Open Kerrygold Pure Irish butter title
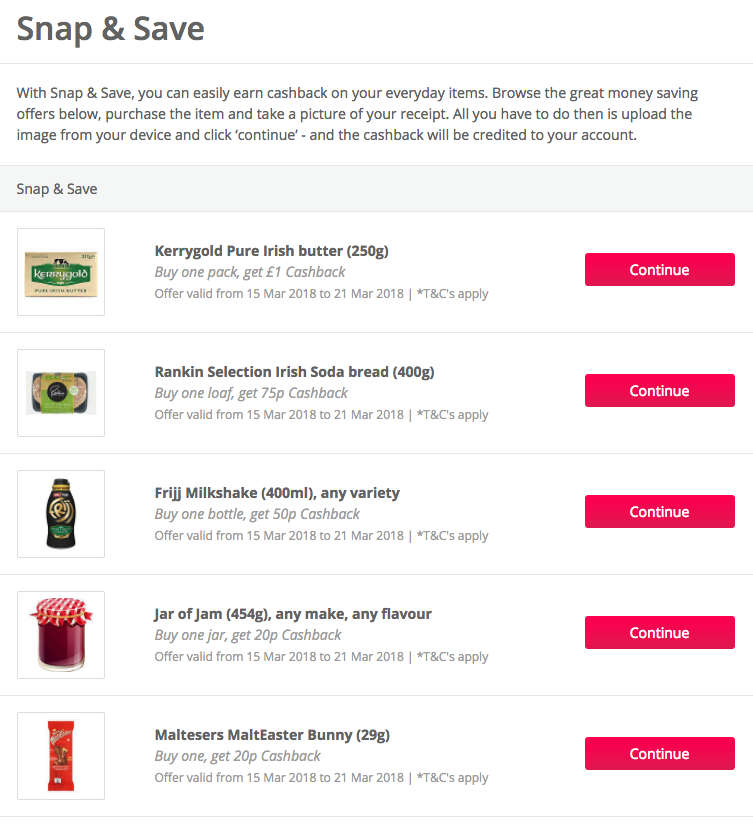The height and width of the screenshot is (827, 753). pos(272,251)
